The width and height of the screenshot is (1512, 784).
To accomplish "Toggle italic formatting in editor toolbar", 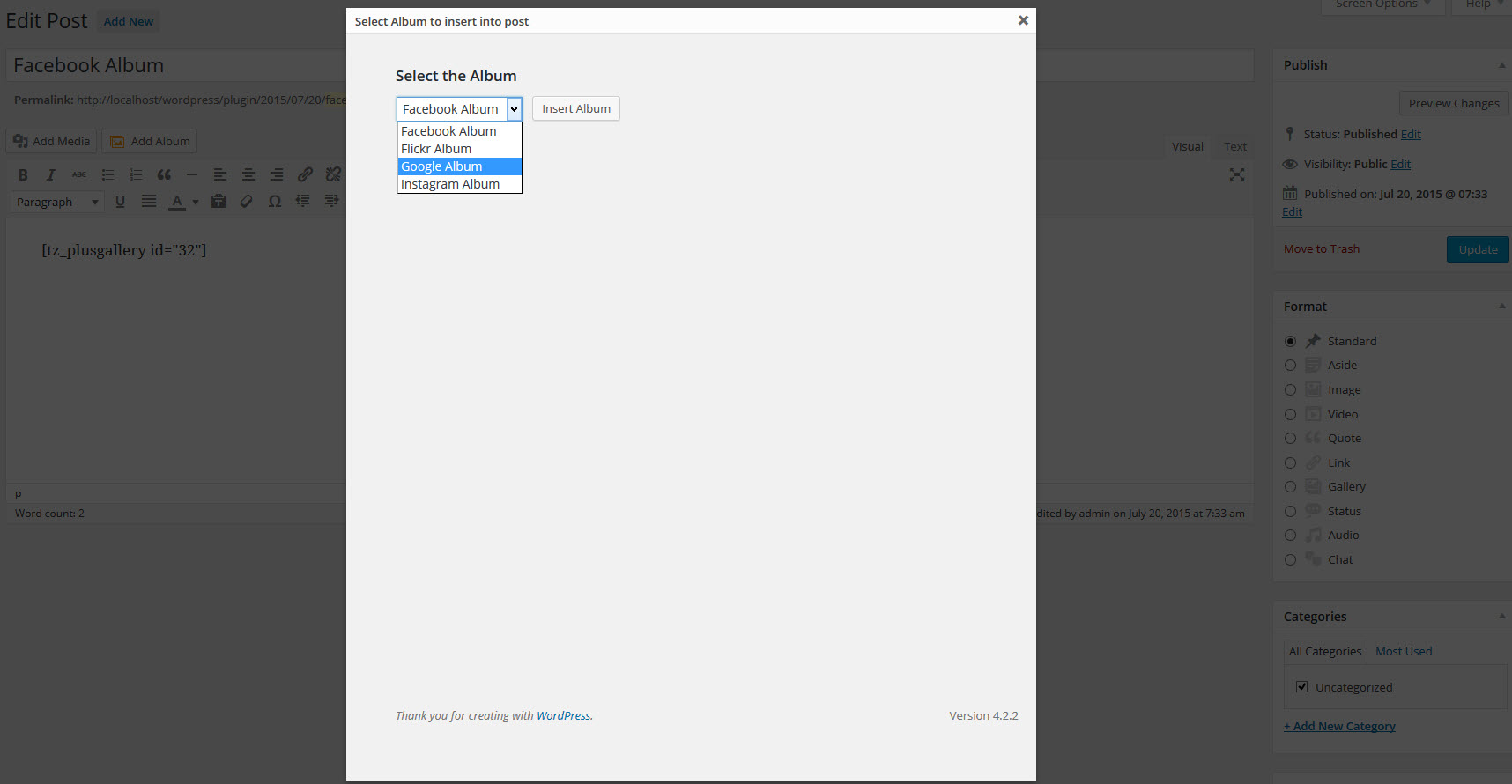I will pyautogui.click(x=51, y=174).
